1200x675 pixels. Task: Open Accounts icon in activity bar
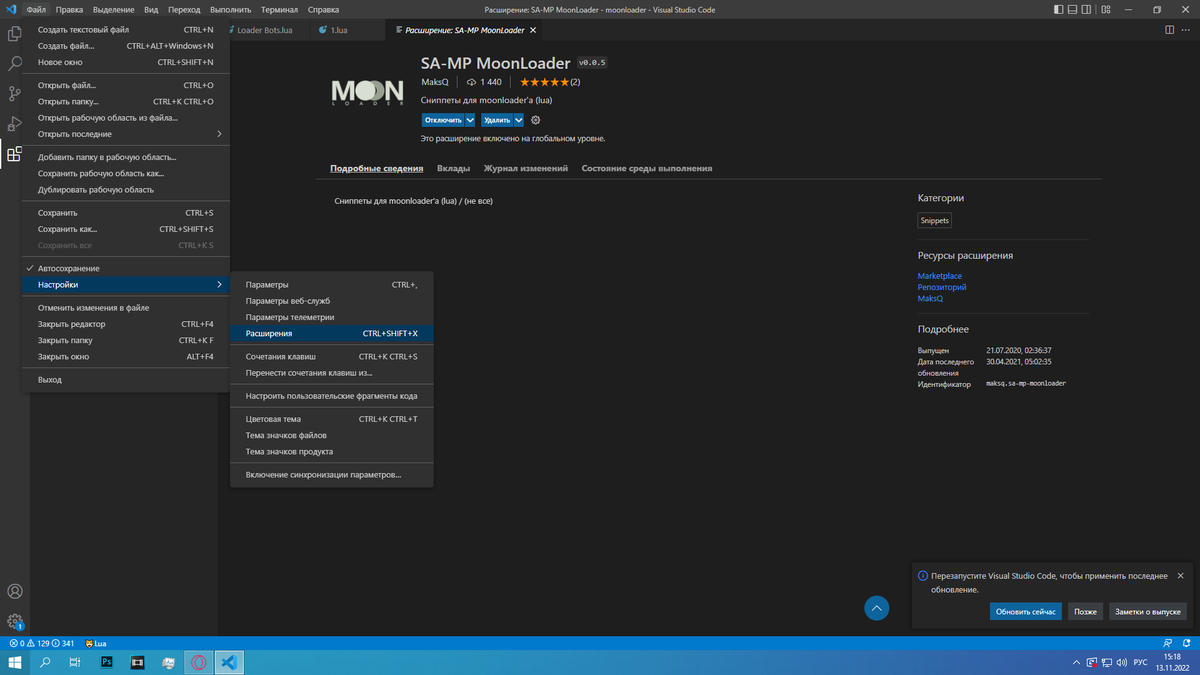click(x=14, y=592)
